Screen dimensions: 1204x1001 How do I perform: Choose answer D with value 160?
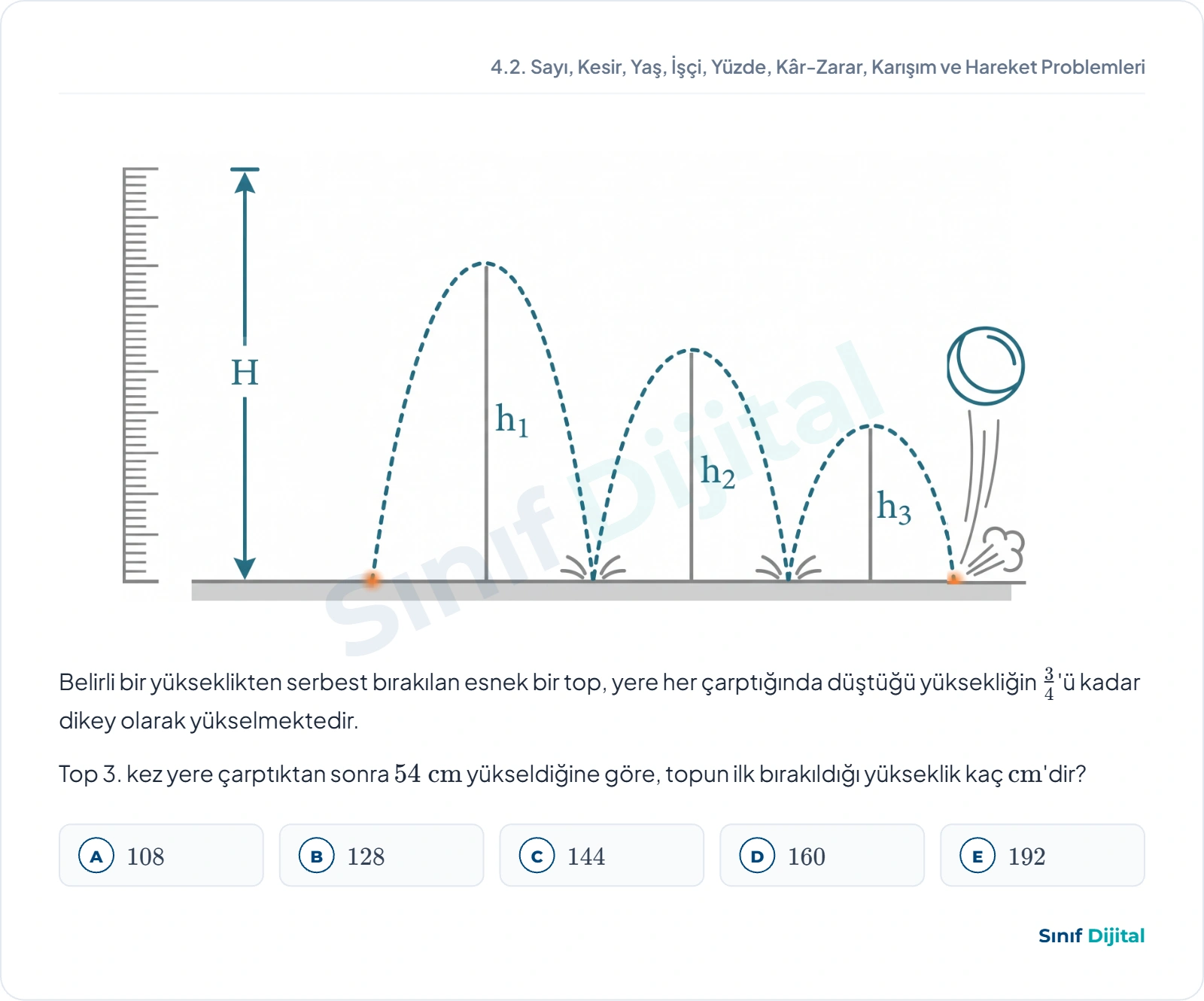[822, 855]
